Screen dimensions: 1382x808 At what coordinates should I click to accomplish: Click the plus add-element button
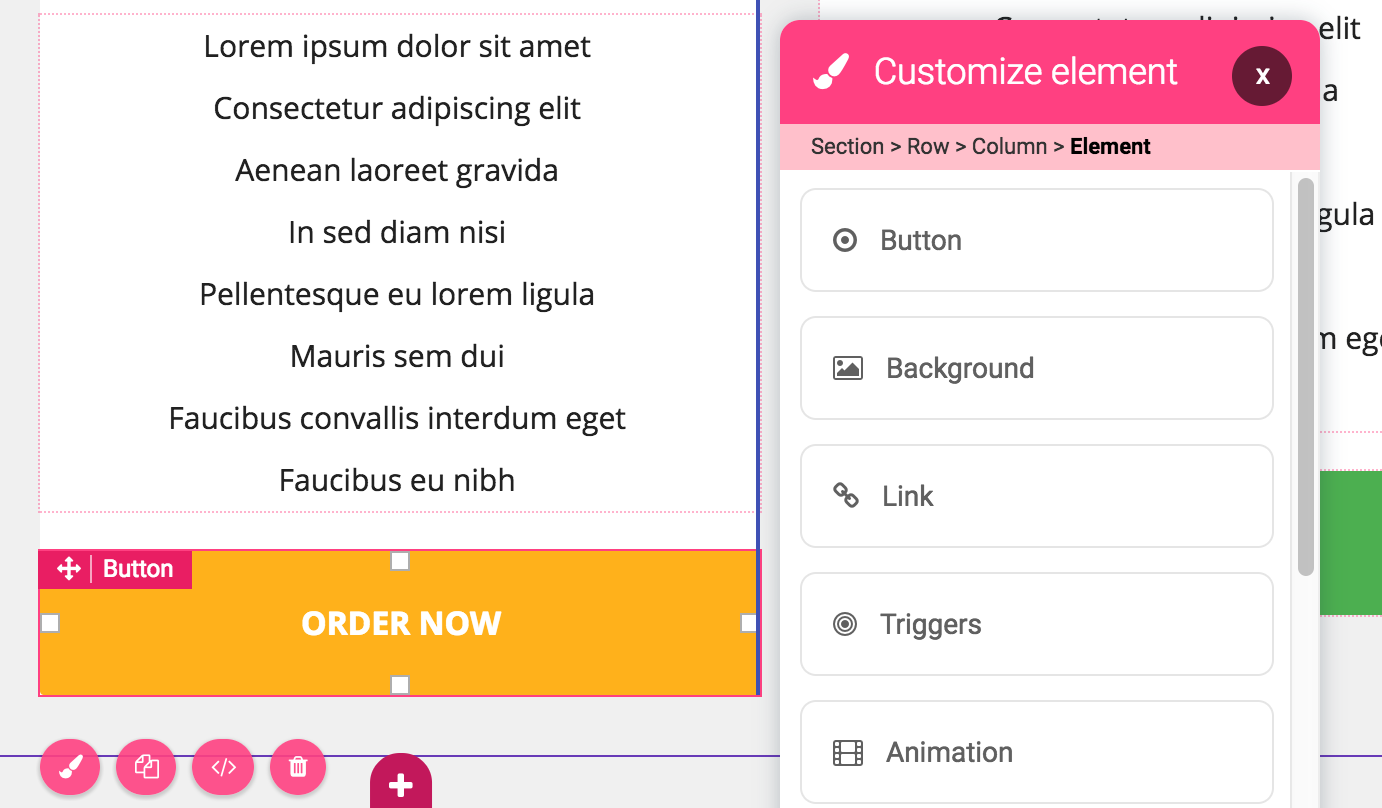point(400,785)
